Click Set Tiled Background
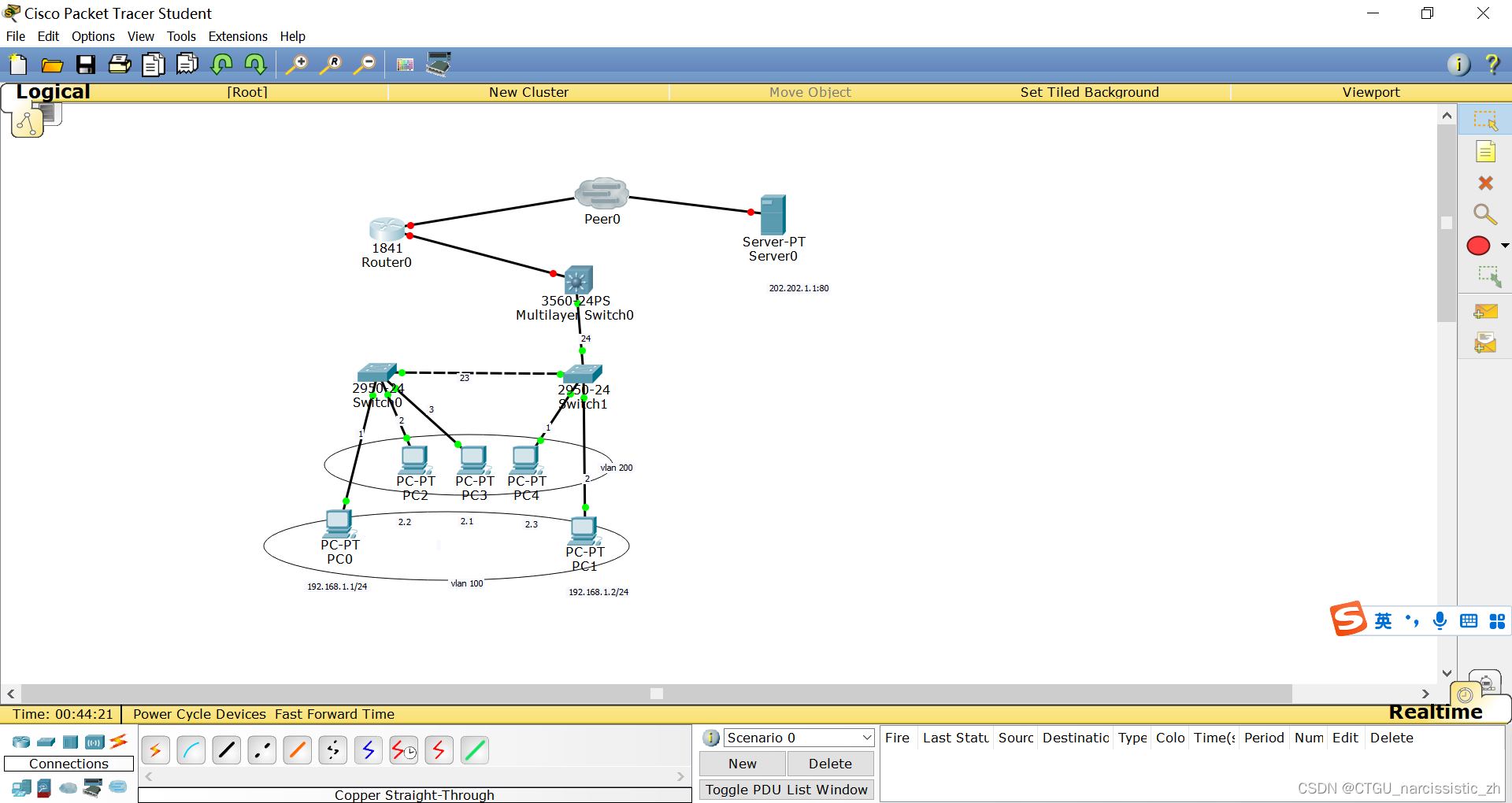Viewport: 1512px width, 803px height. click(1089, 92)
